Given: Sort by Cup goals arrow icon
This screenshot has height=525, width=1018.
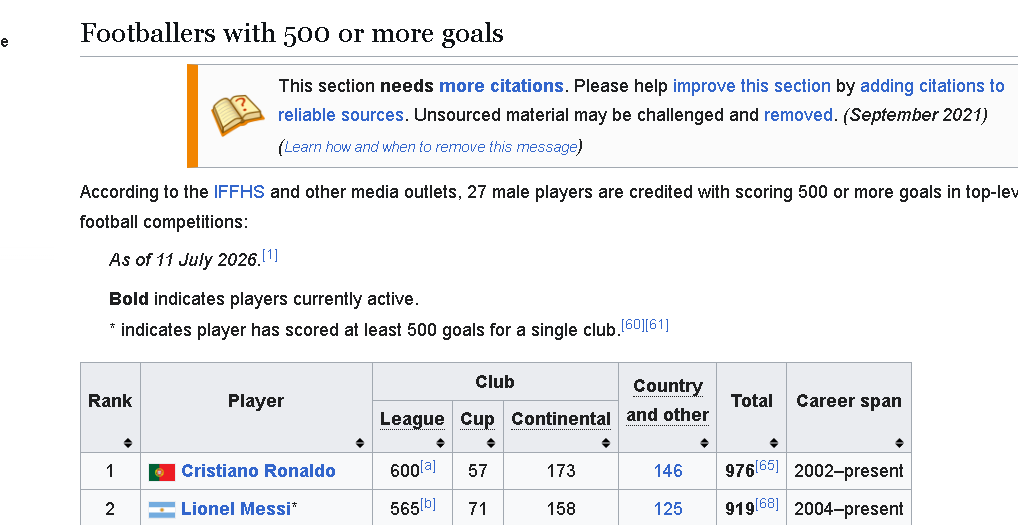Looking at the screenshot, I should [x=491, y=443].
